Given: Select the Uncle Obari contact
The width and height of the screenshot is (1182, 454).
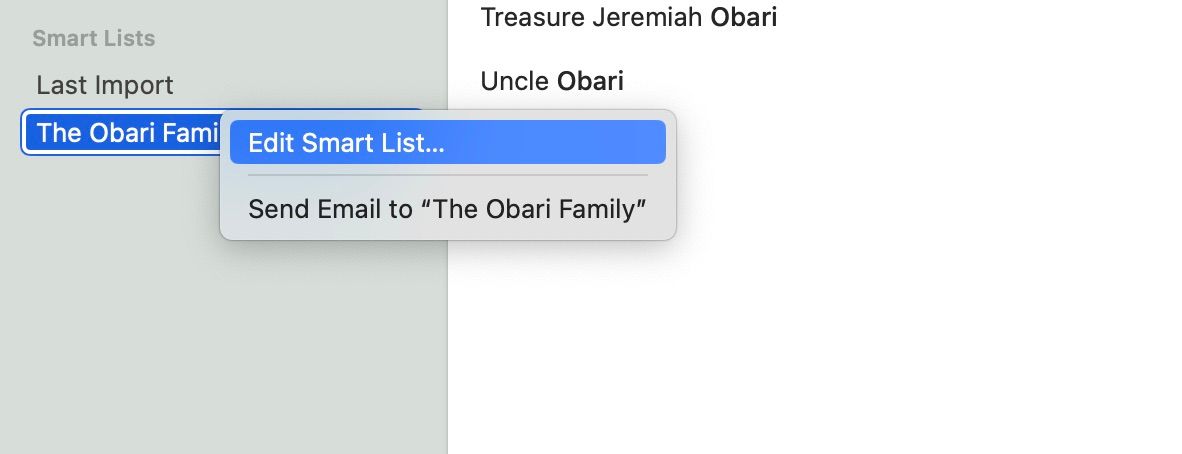Looking at the screenshot, I should (552, 81).
